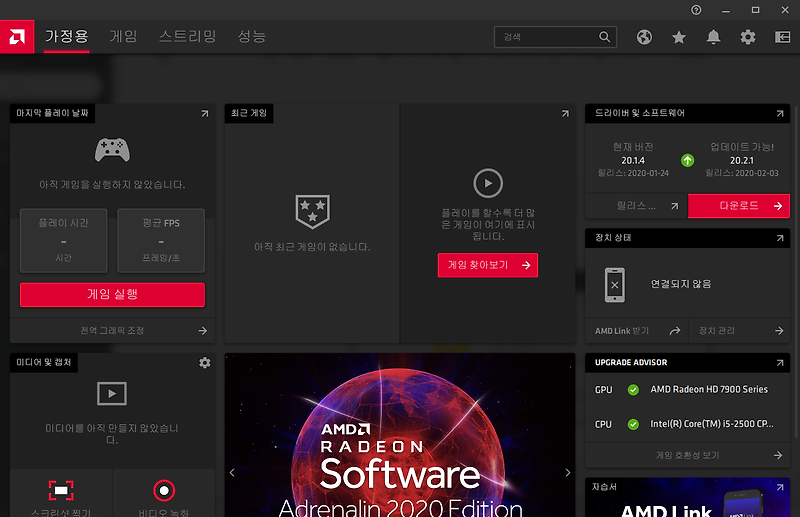Click the CPU green check icon
This screenshot has width=800, height=517.
633,424
